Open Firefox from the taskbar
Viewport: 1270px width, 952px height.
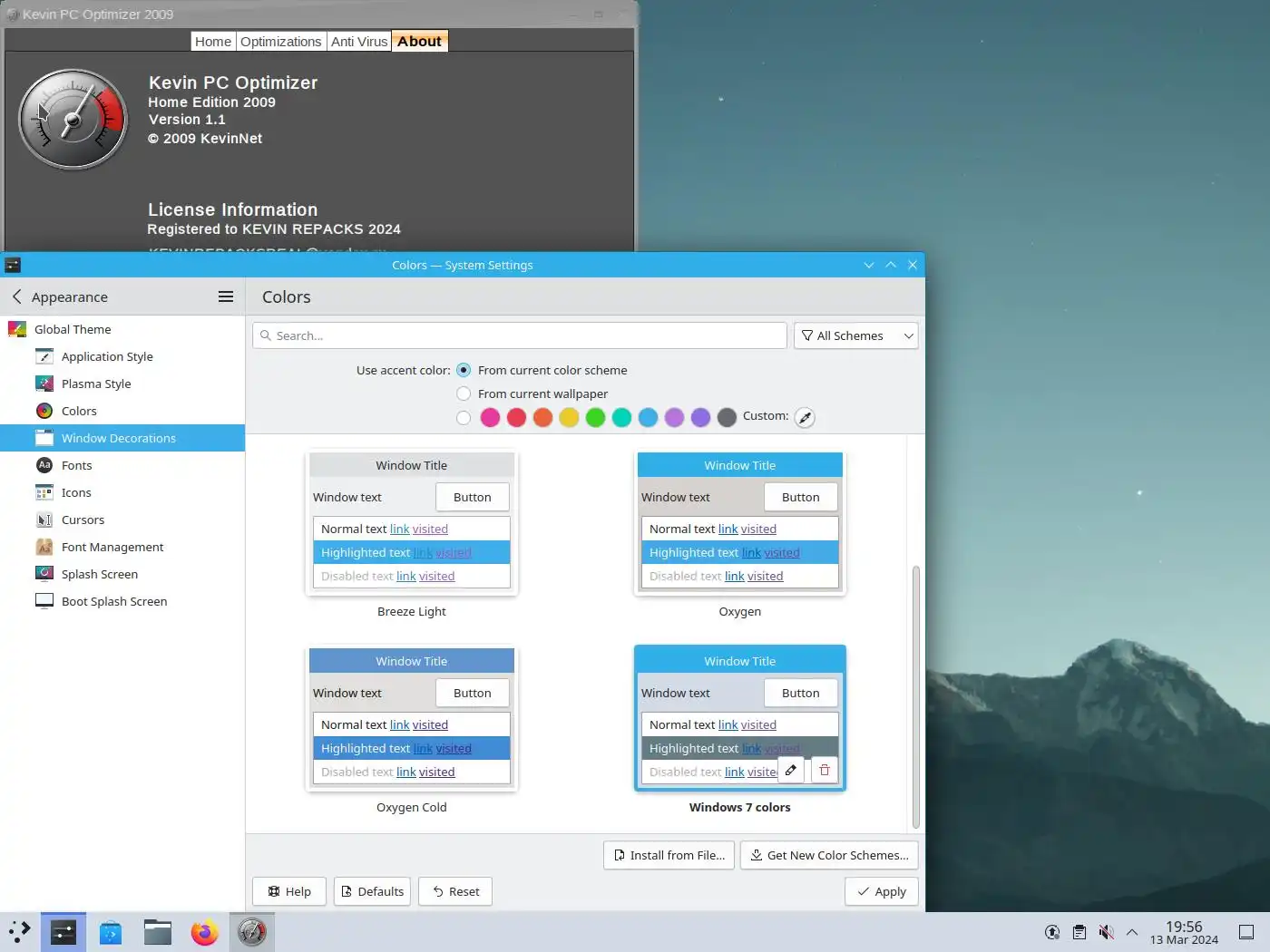click(x=205, y=932)
